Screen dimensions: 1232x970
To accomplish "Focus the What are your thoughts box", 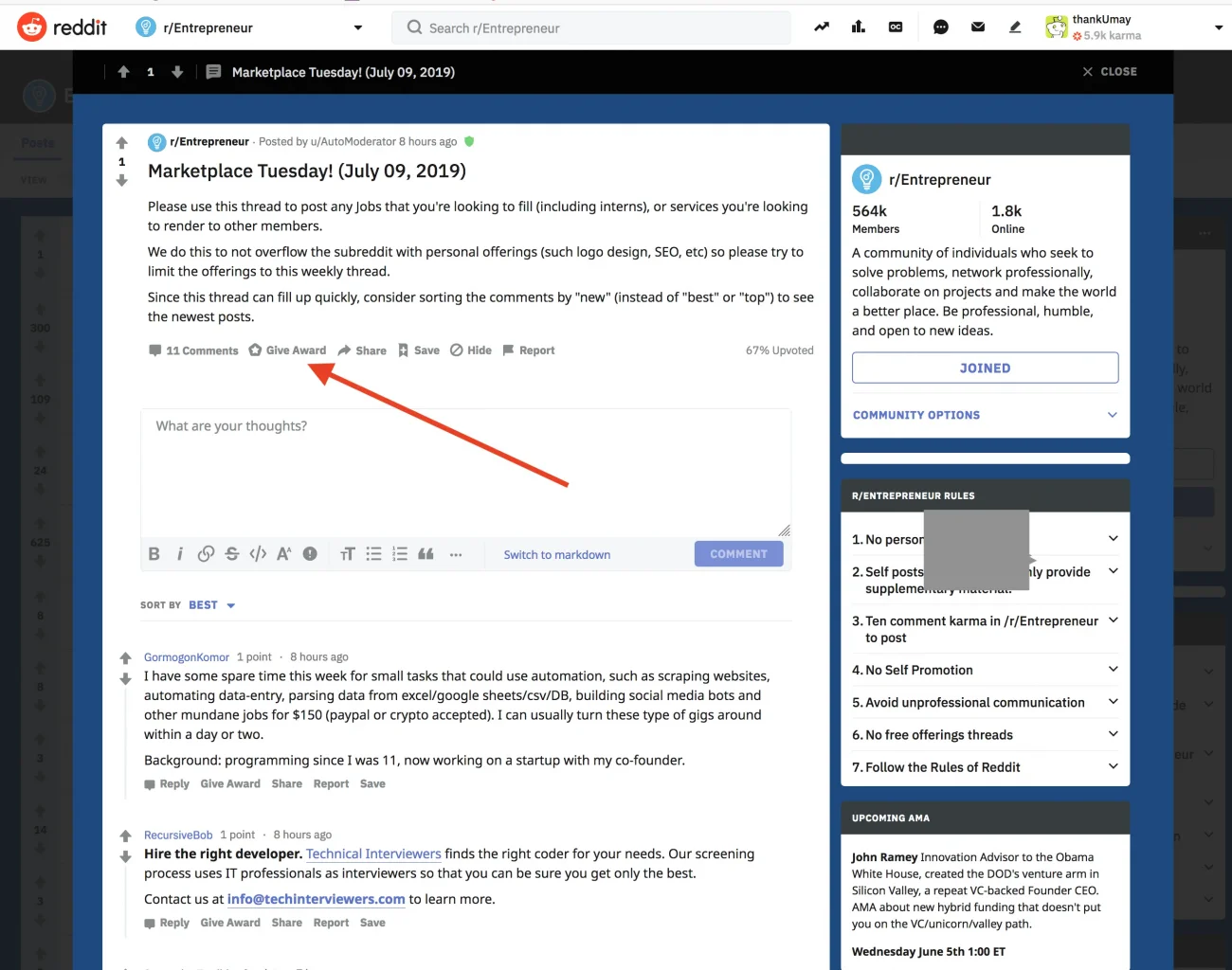I will (x=465, y=474).
